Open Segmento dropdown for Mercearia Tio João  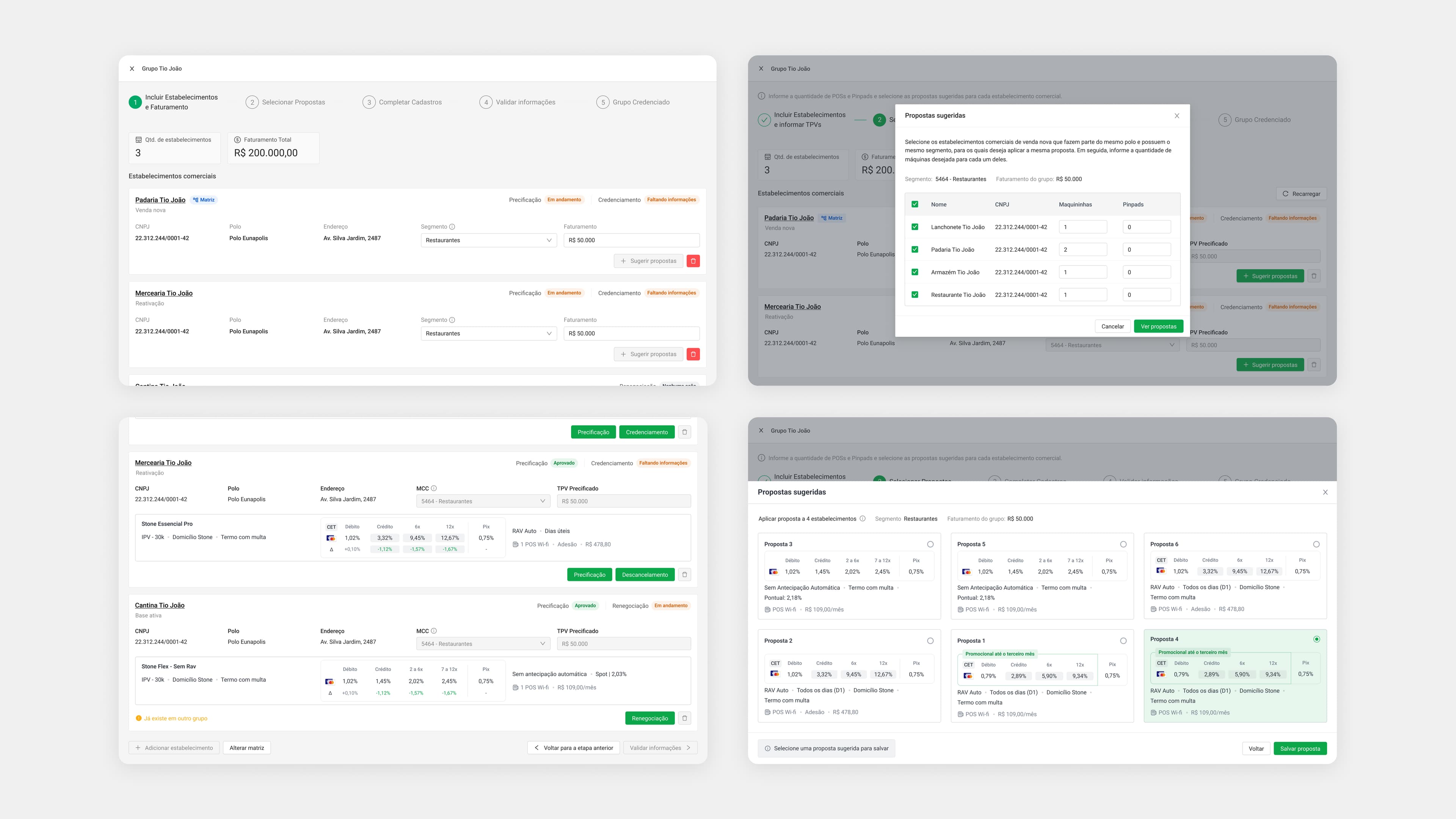(488, 334)
